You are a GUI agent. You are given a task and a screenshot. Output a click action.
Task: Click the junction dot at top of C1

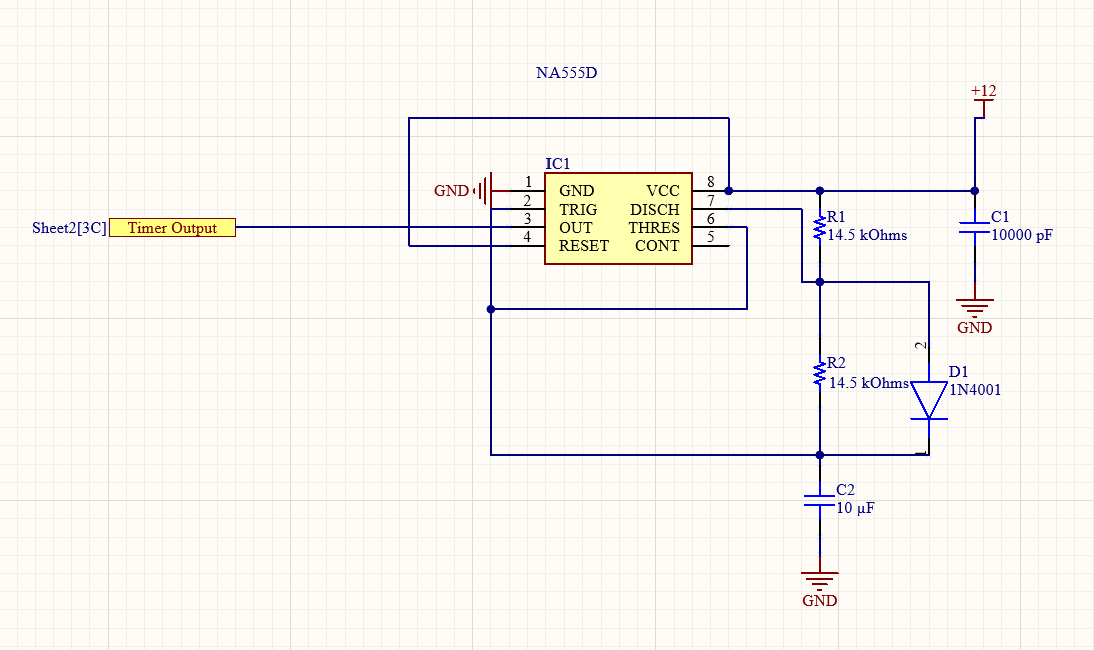click(x=975, y=190)
